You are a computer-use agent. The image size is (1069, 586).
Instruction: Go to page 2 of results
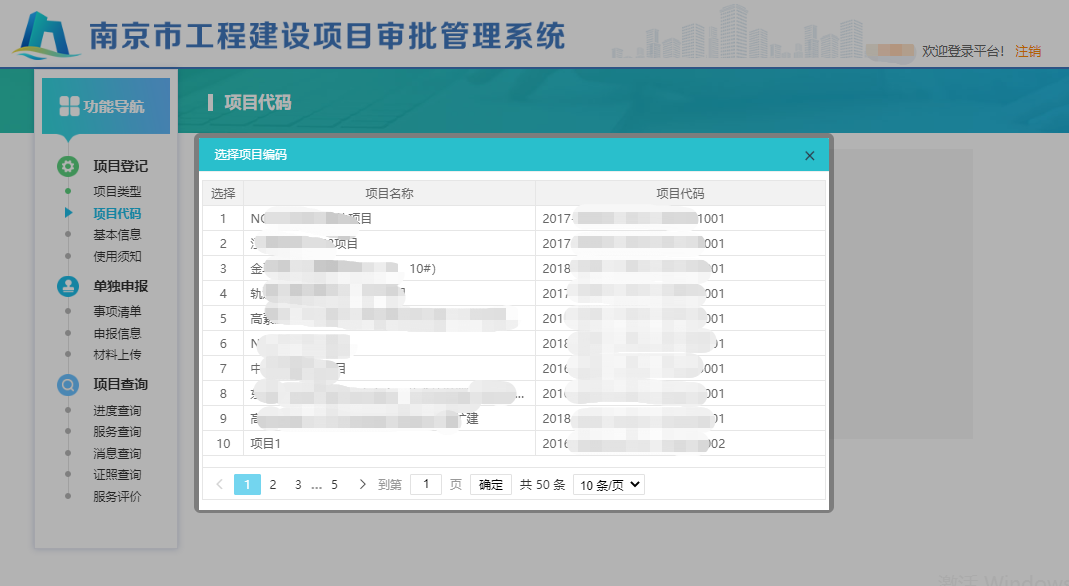click(x=272, y=484)
